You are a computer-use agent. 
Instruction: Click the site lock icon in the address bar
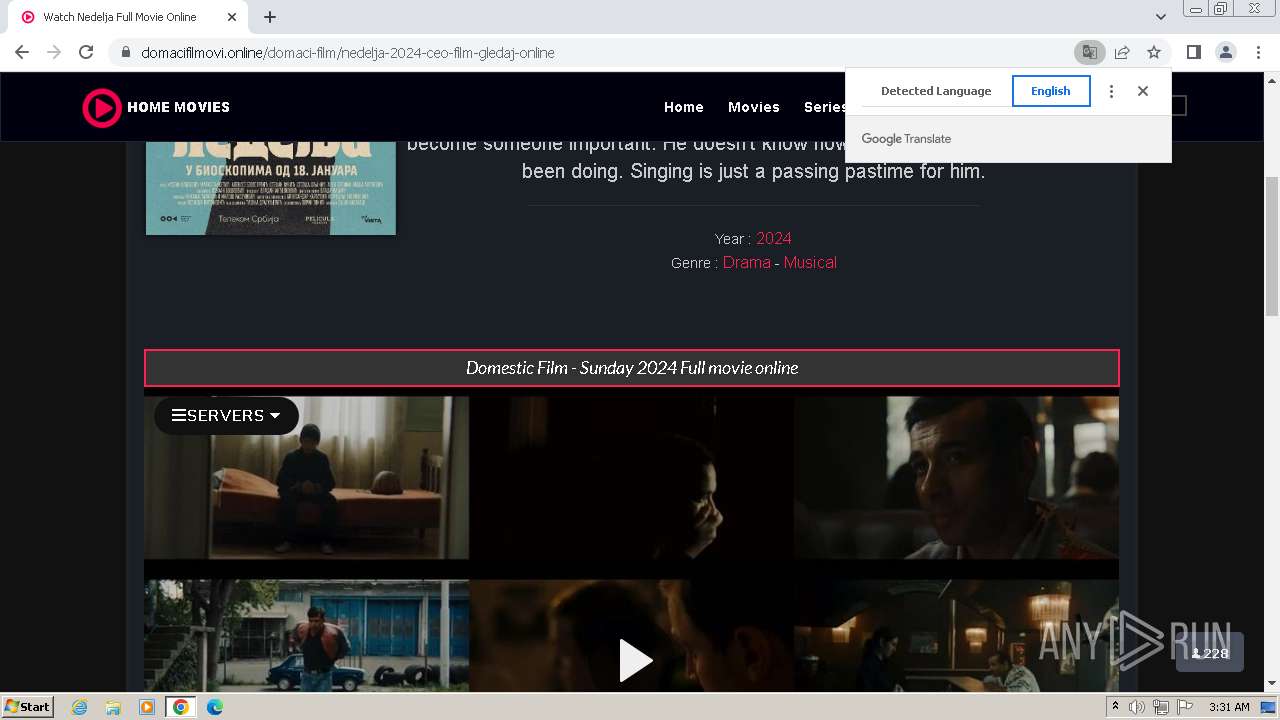click(125, 53)
